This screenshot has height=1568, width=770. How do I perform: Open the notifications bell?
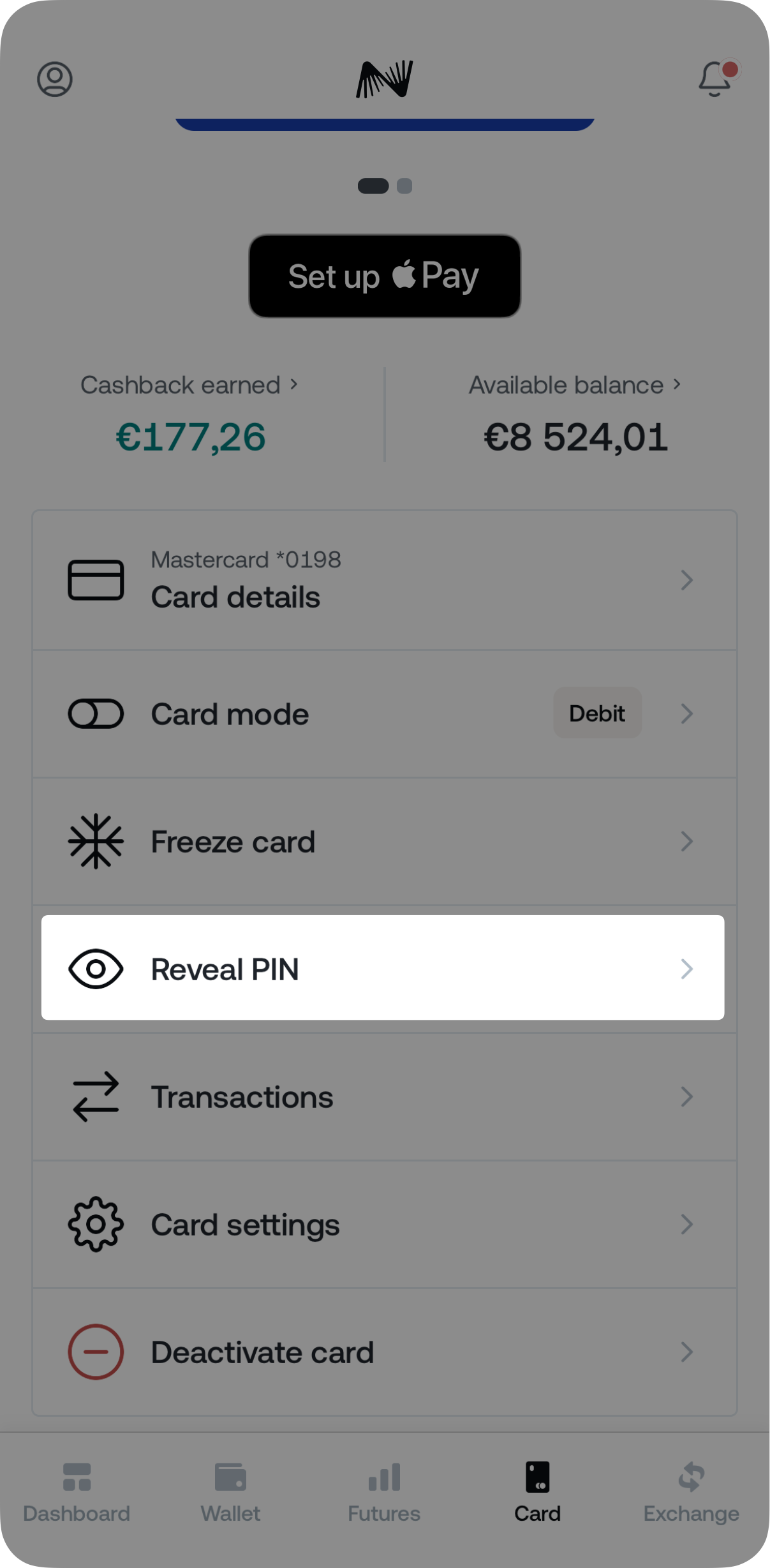pos(716,79)
